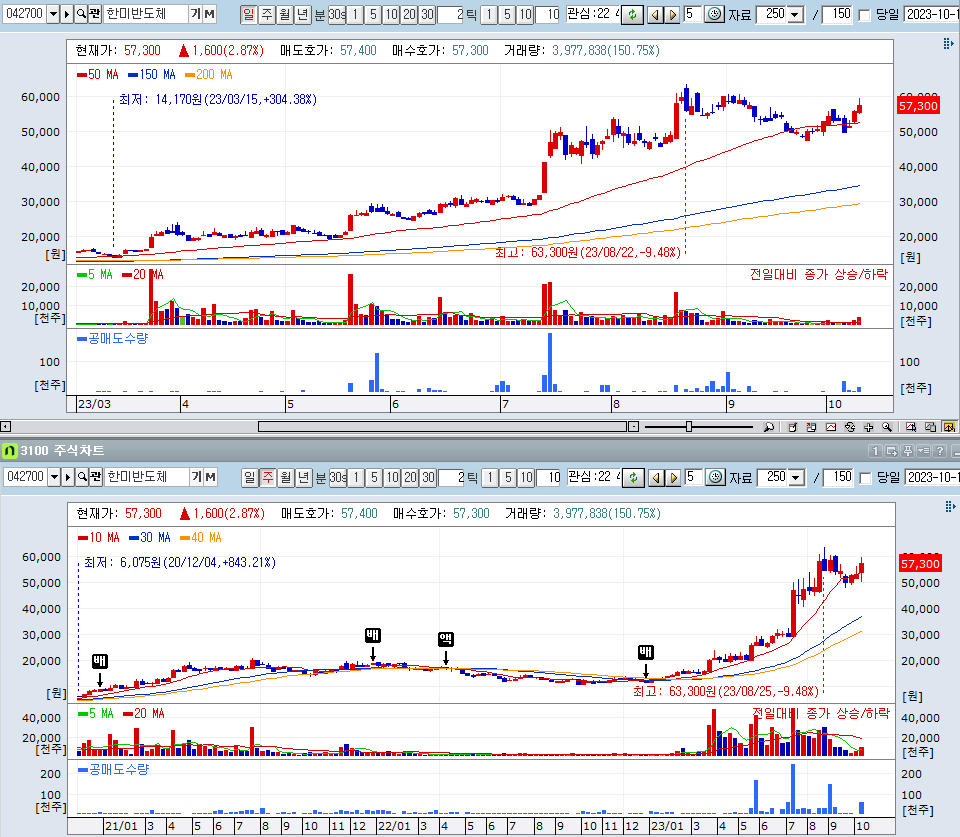Select yearly (년) period in top chart toolbar
Screen dimensions: 960x837
pyautogui.click(x=302, y=14)
